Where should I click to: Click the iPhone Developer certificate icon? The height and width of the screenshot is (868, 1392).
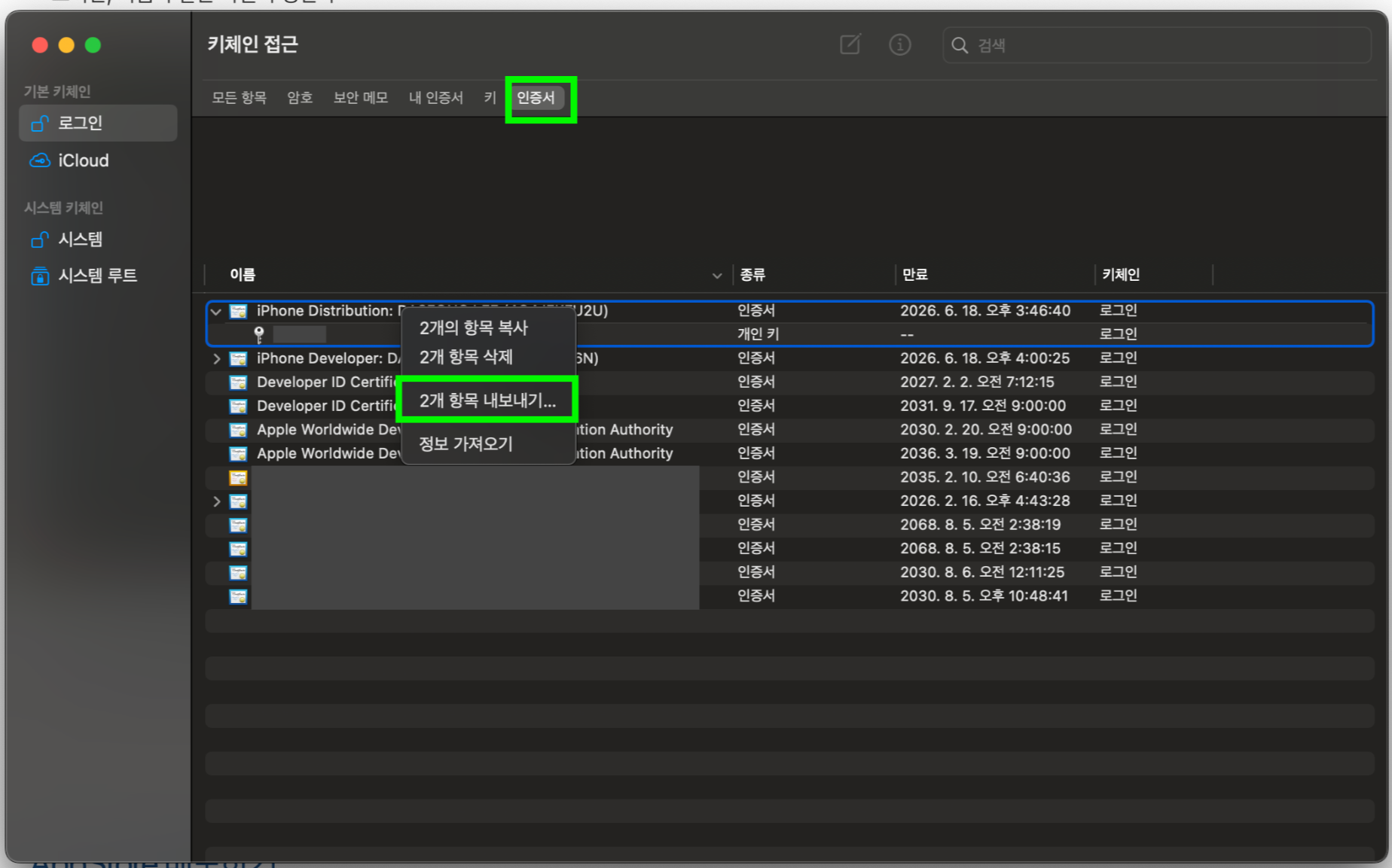click(x=238, y=359)
